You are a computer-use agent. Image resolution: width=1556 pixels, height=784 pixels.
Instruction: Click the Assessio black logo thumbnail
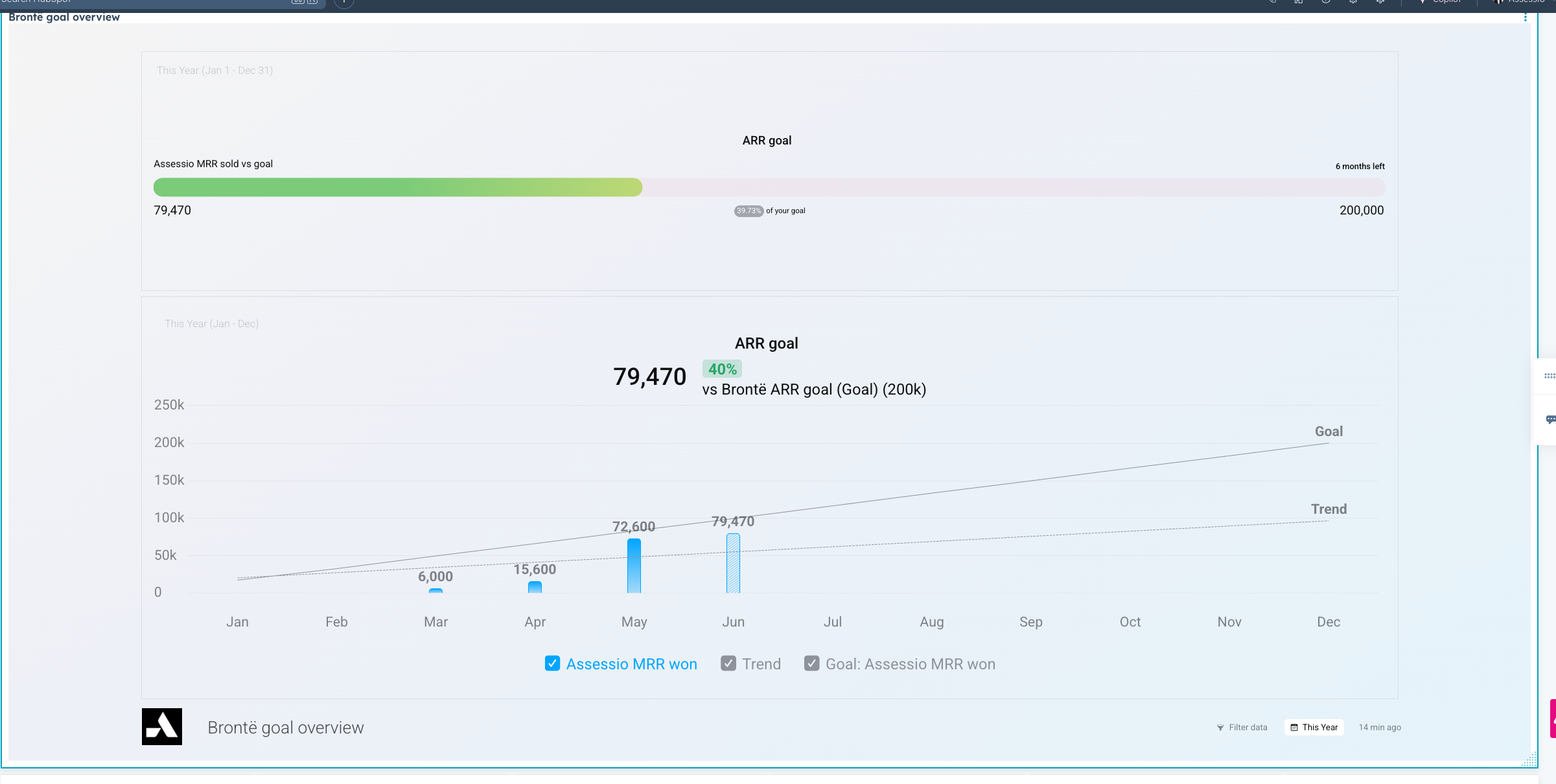161,726
